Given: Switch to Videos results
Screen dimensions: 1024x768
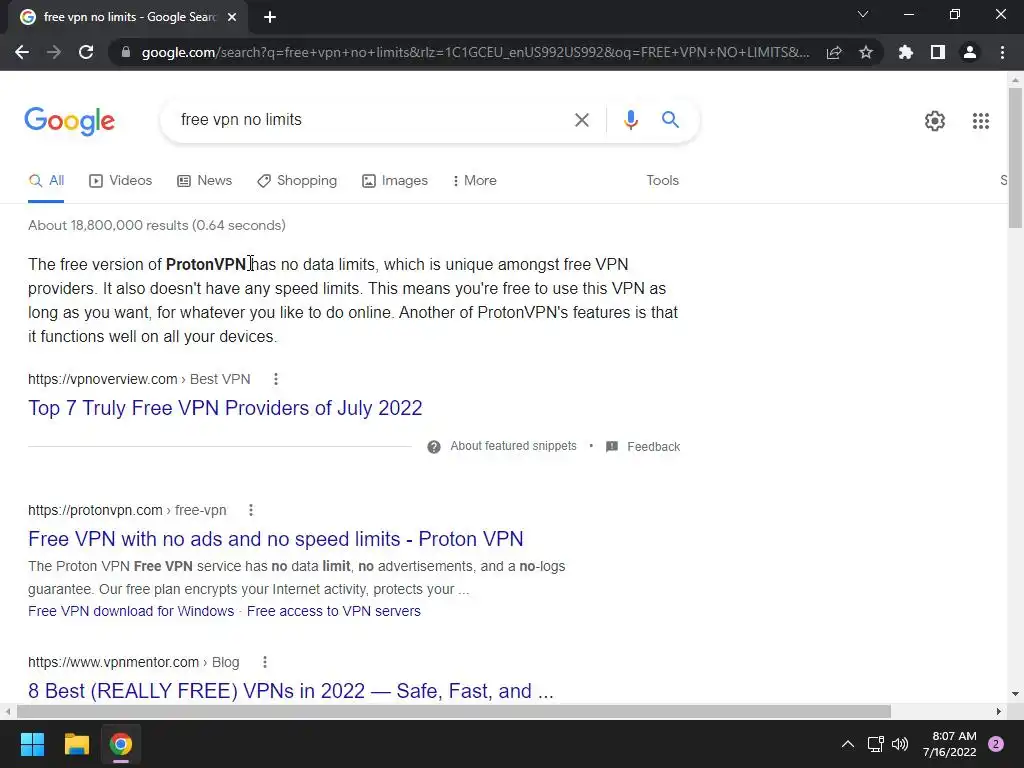Looking at the screenshot, I should pos(121,181).
